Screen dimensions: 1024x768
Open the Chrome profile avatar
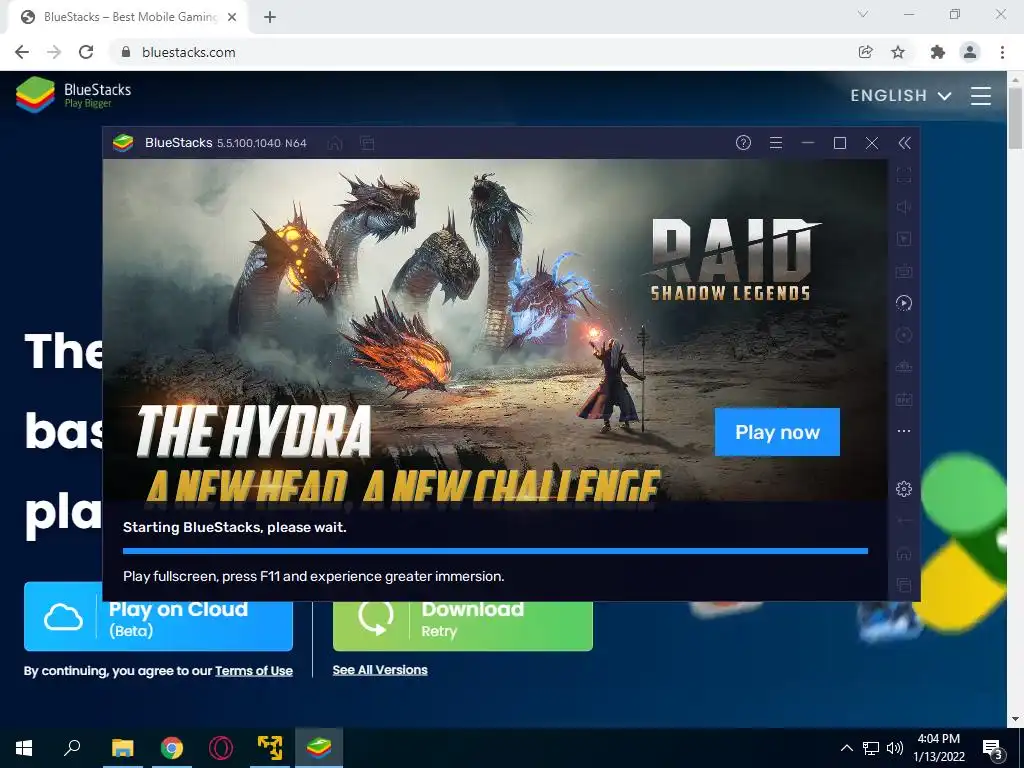click(x=970, y=52)
